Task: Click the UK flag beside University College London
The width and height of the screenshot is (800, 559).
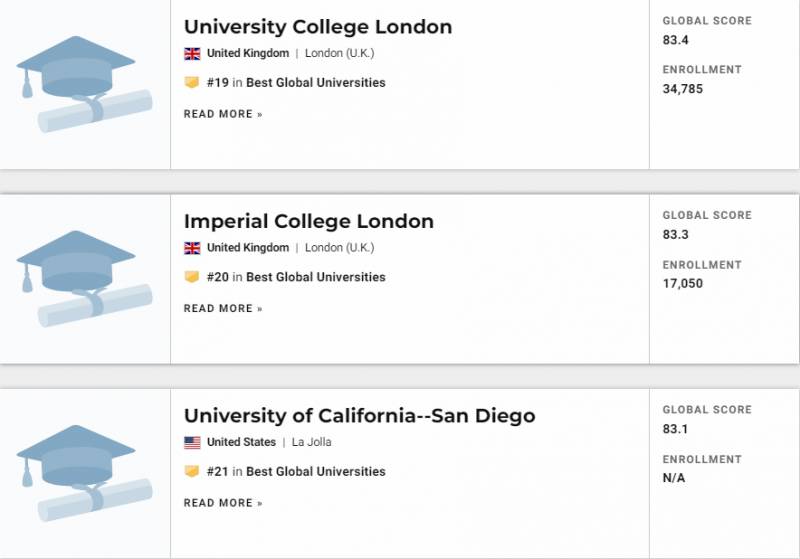Action: tap(192, 53)
